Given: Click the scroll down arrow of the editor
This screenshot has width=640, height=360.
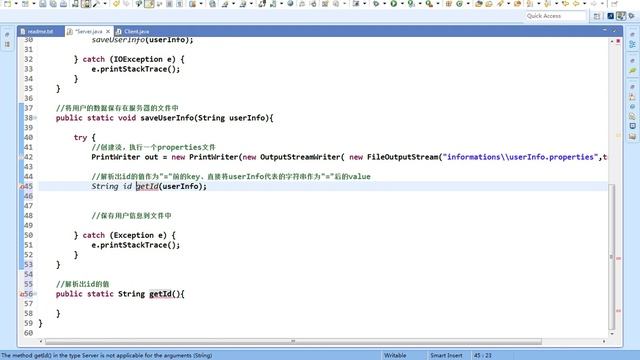Looking at the screenshot, I should [611, 334].
